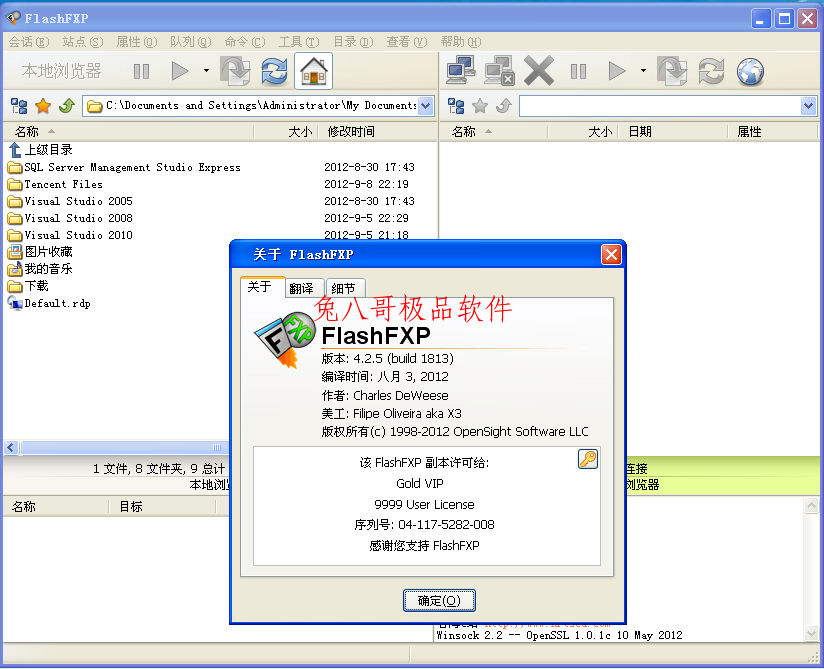The image size is (824, 669).
Task: Expand the remote path dropdown arrow
Action: [x=809, y=106]
